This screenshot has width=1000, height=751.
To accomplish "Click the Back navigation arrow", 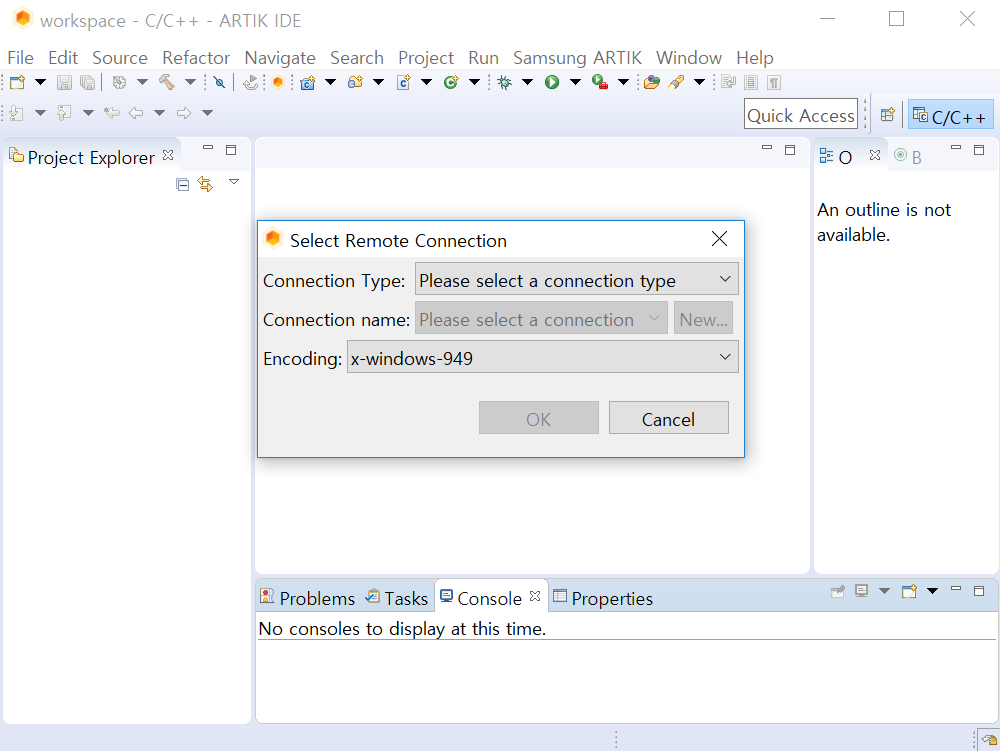I will click(x=136, y=113).
